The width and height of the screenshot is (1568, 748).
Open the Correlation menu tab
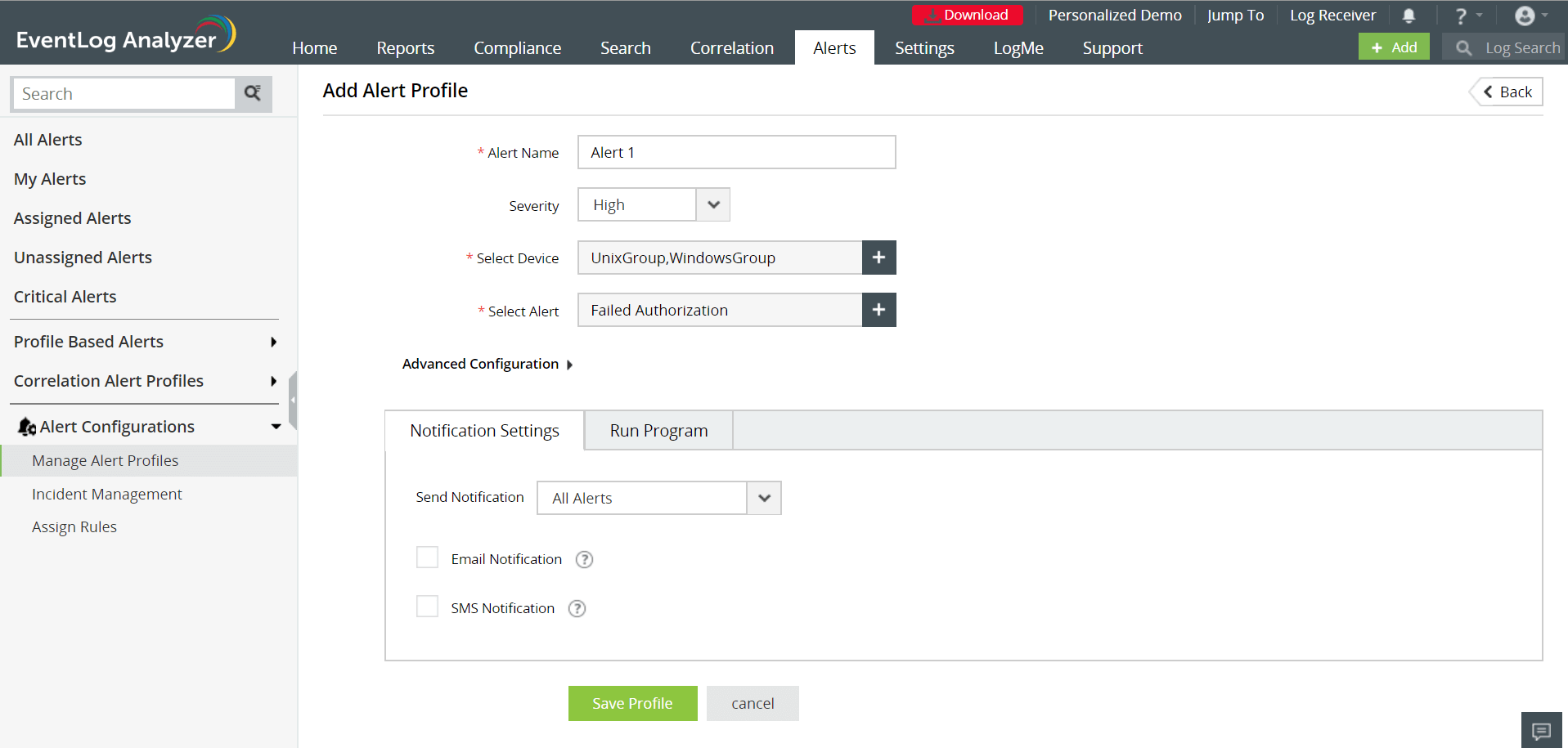tap(731, 48)
